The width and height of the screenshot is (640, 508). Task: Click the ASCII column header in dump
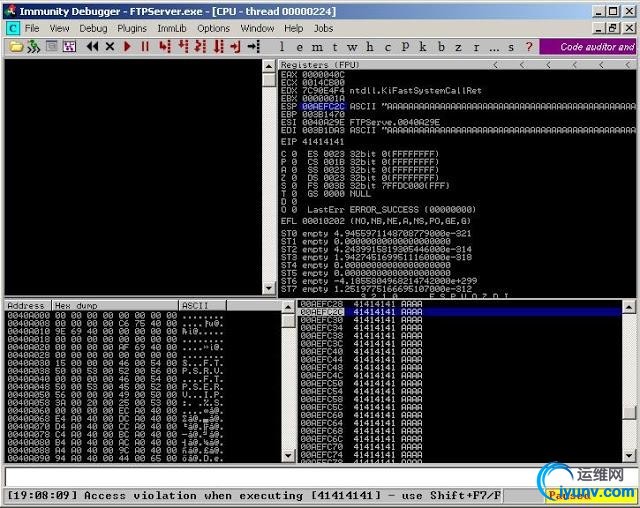coord(202,305)
